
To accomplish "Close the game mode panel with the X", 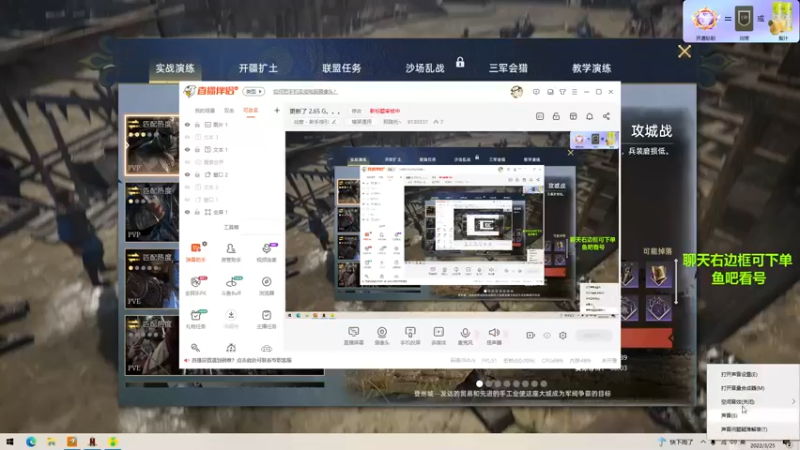I will [x=684, y=51].
